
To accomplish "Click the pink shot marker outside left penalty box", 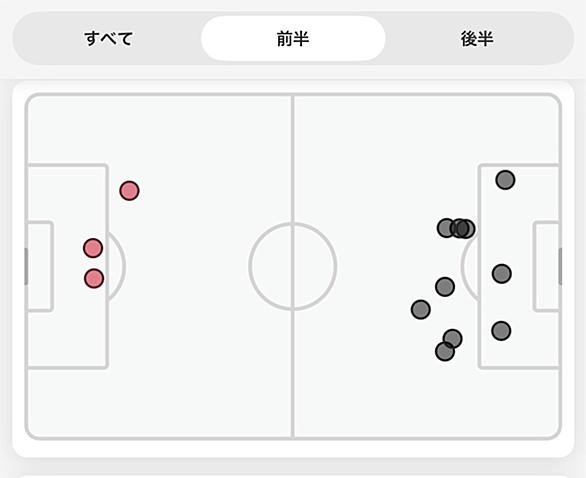I will tap(129, 191).
